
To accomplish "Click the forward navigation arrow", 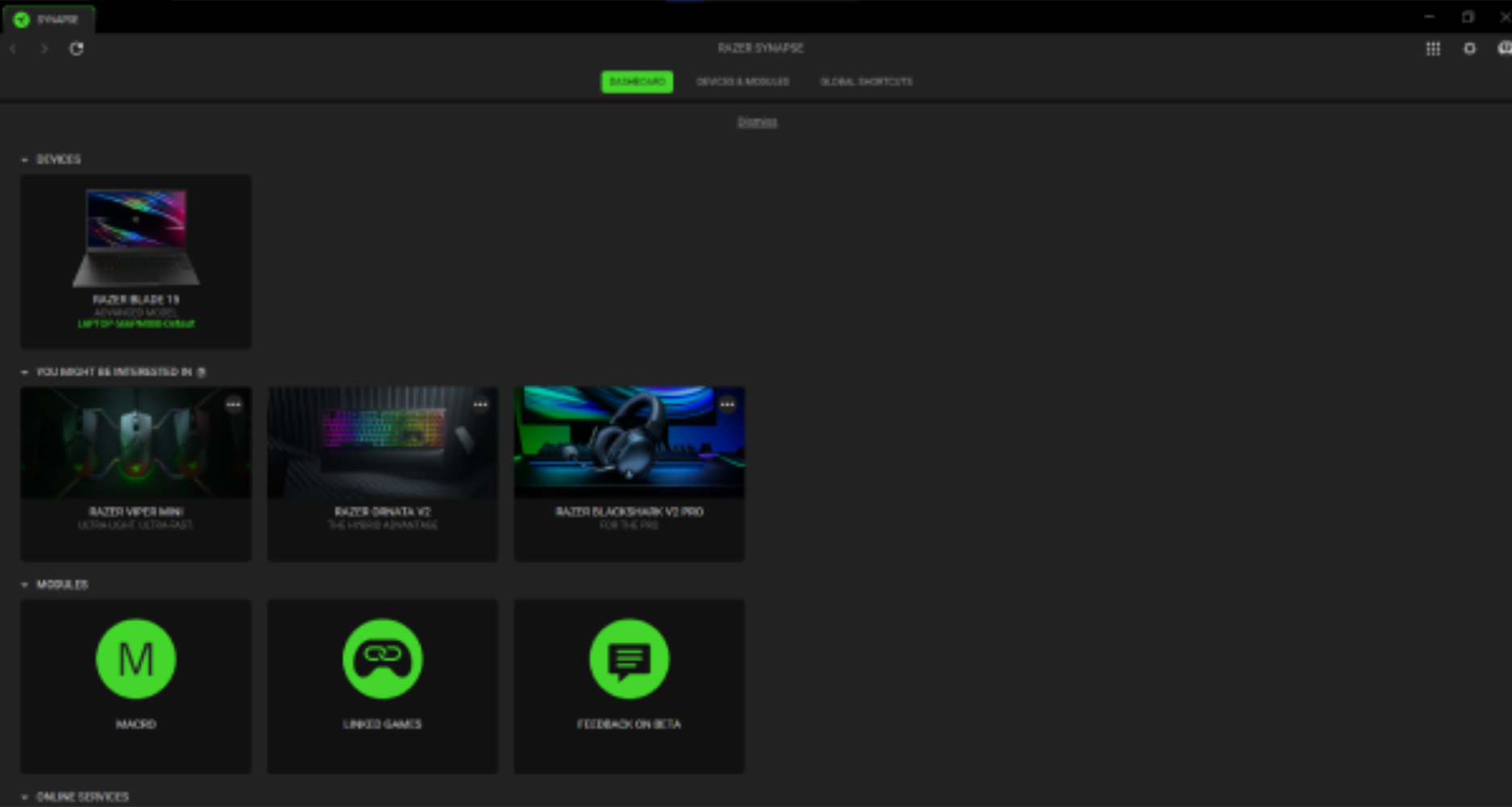I will tap(44, 48).
